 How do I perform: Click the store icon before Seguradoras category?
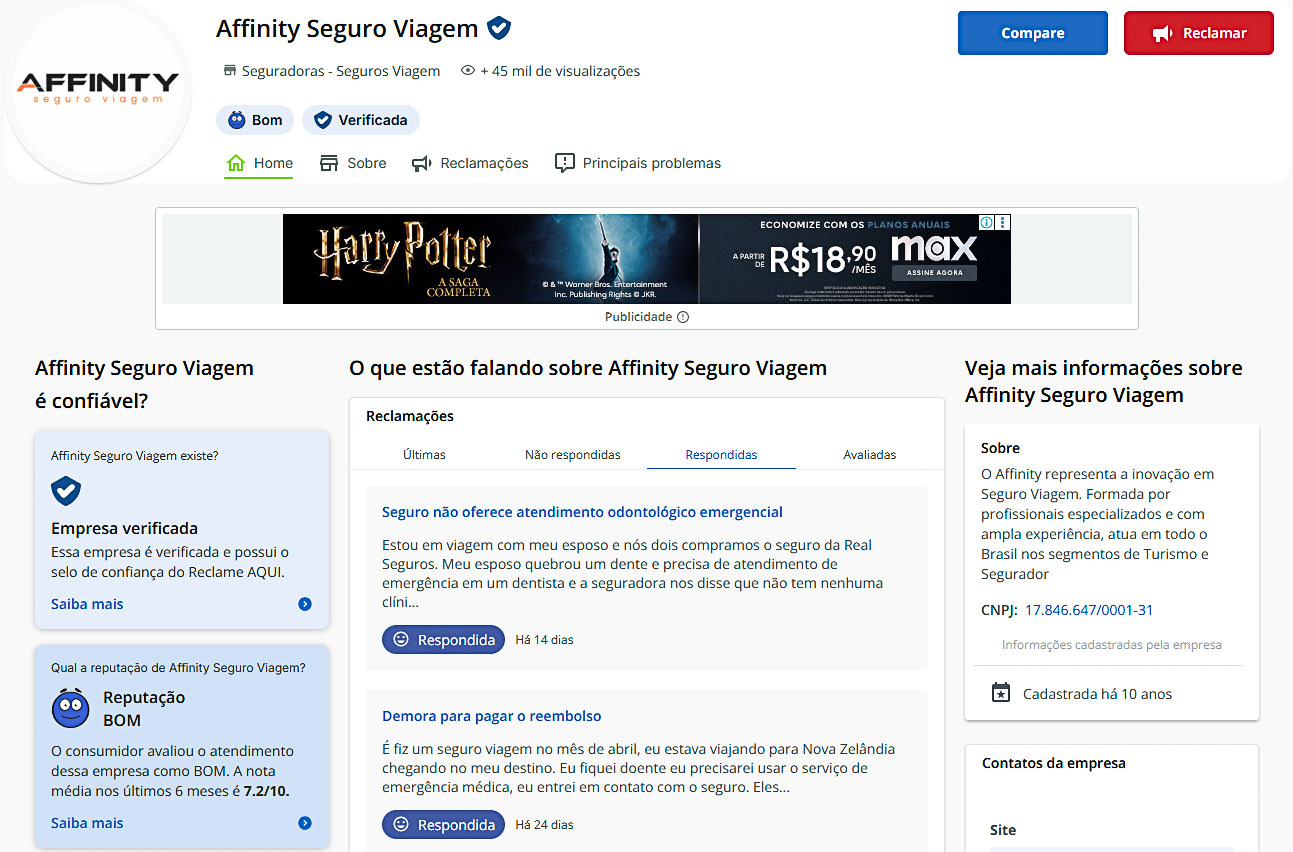pos(230,71)
